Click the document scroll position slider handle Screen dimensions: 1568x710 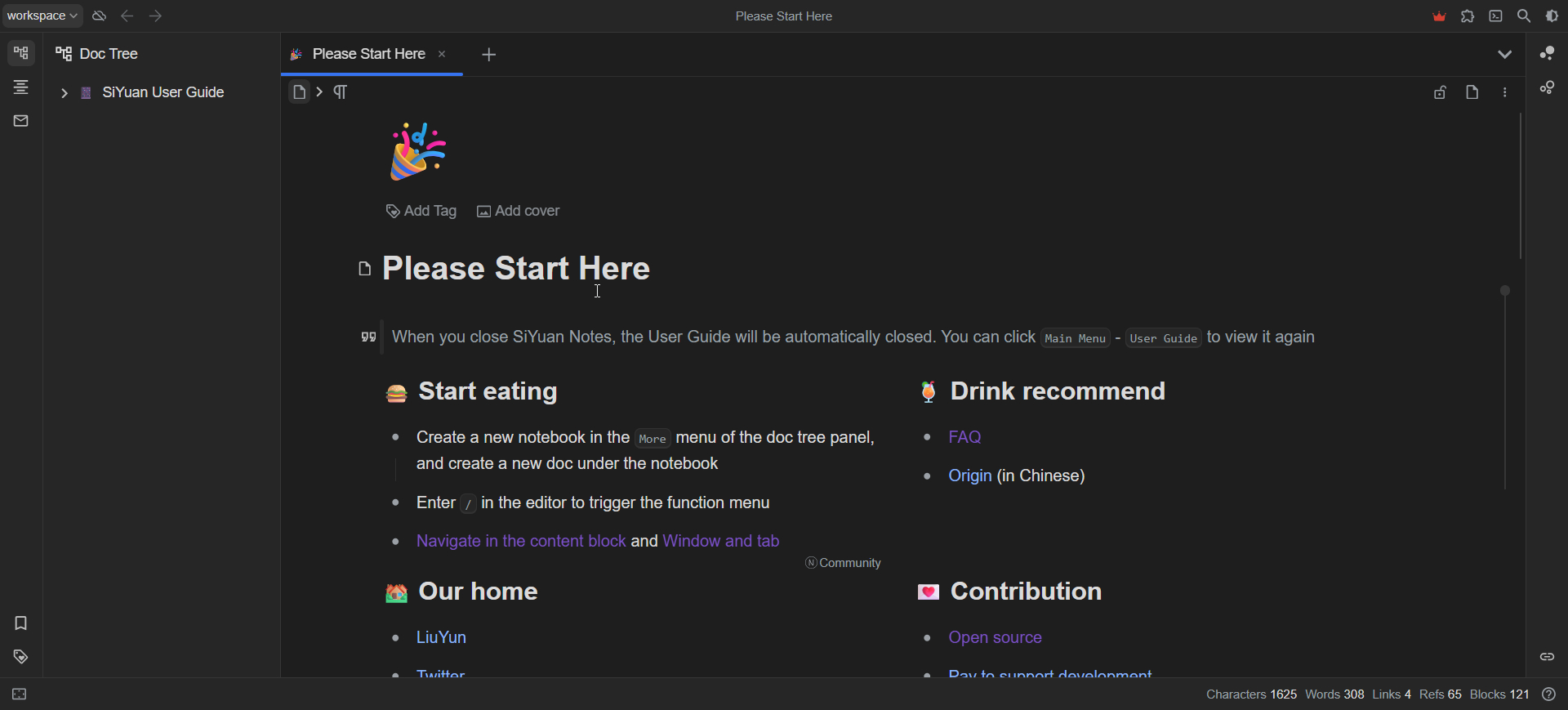click(1505, 291)
